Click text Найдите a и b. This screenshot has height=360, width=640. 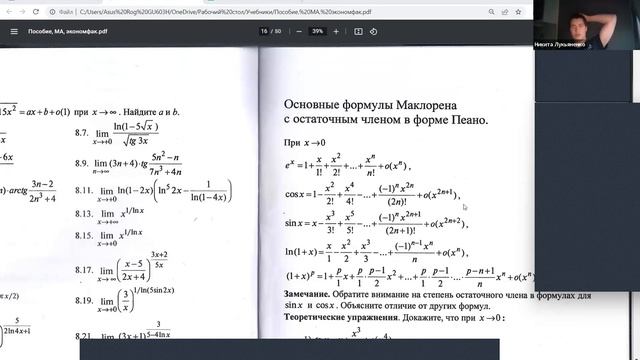(151, 112)
